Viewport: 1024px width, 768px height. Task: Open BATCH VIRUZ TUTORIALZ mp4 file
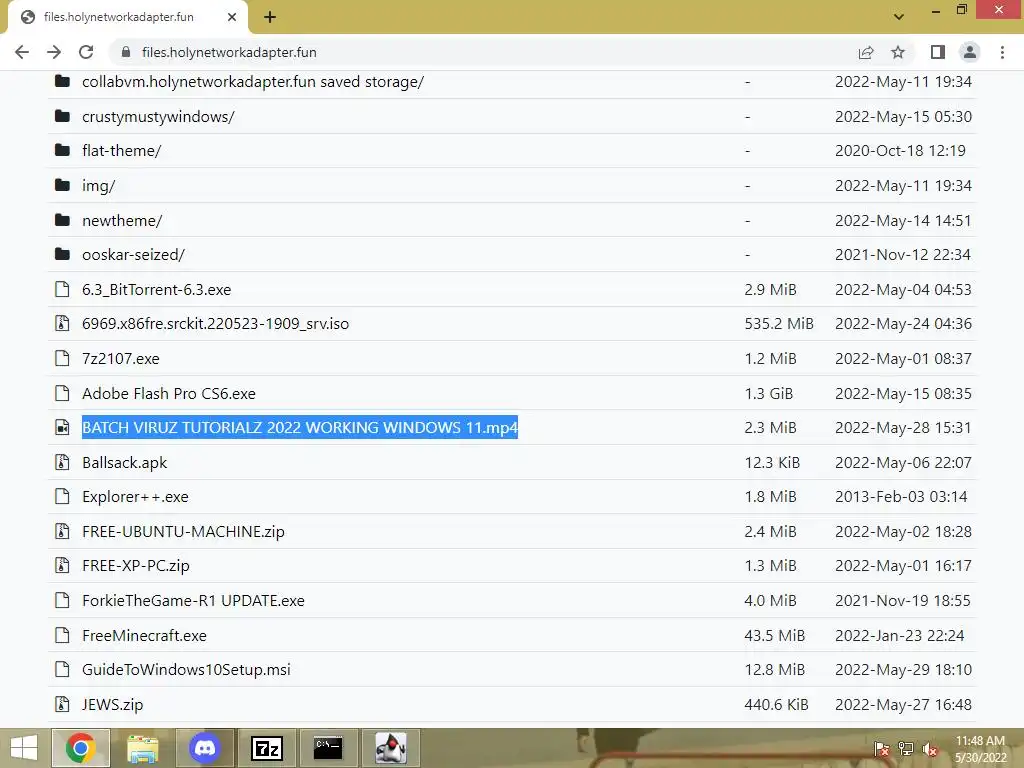click(x=300, y=428)
